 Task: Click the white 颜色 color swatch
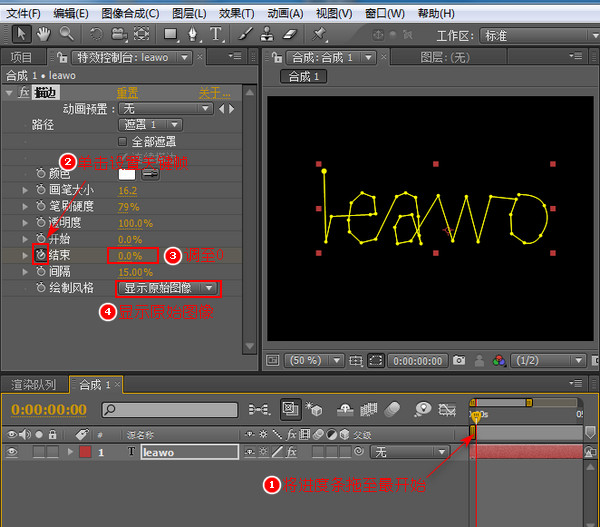click(127, 175)
